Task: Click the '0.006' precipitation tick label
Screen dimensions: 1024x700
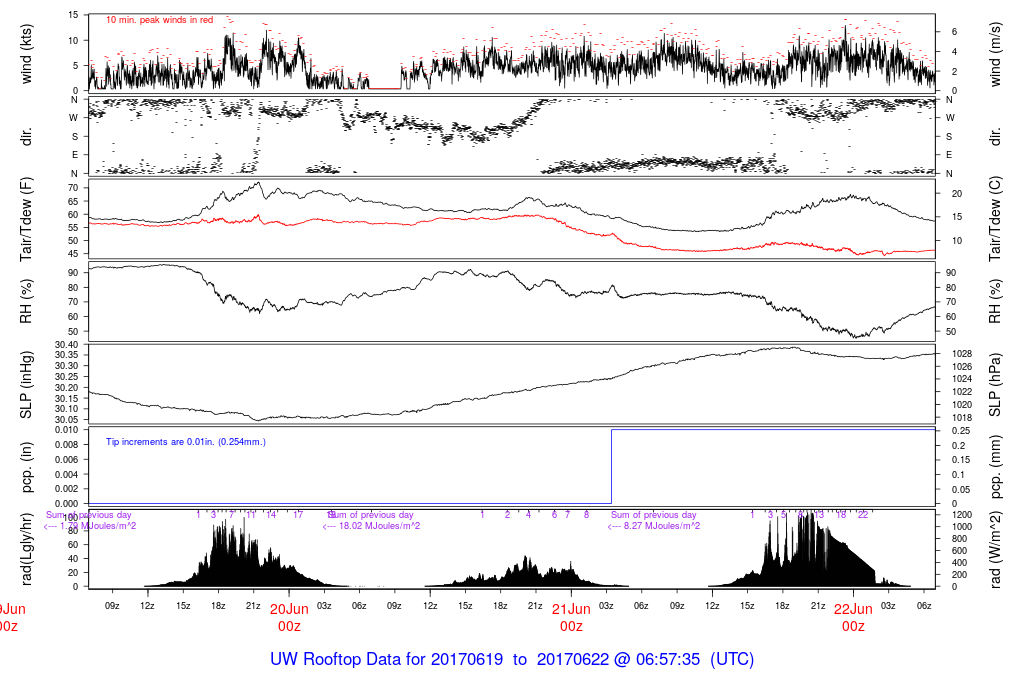Action: 66,460
